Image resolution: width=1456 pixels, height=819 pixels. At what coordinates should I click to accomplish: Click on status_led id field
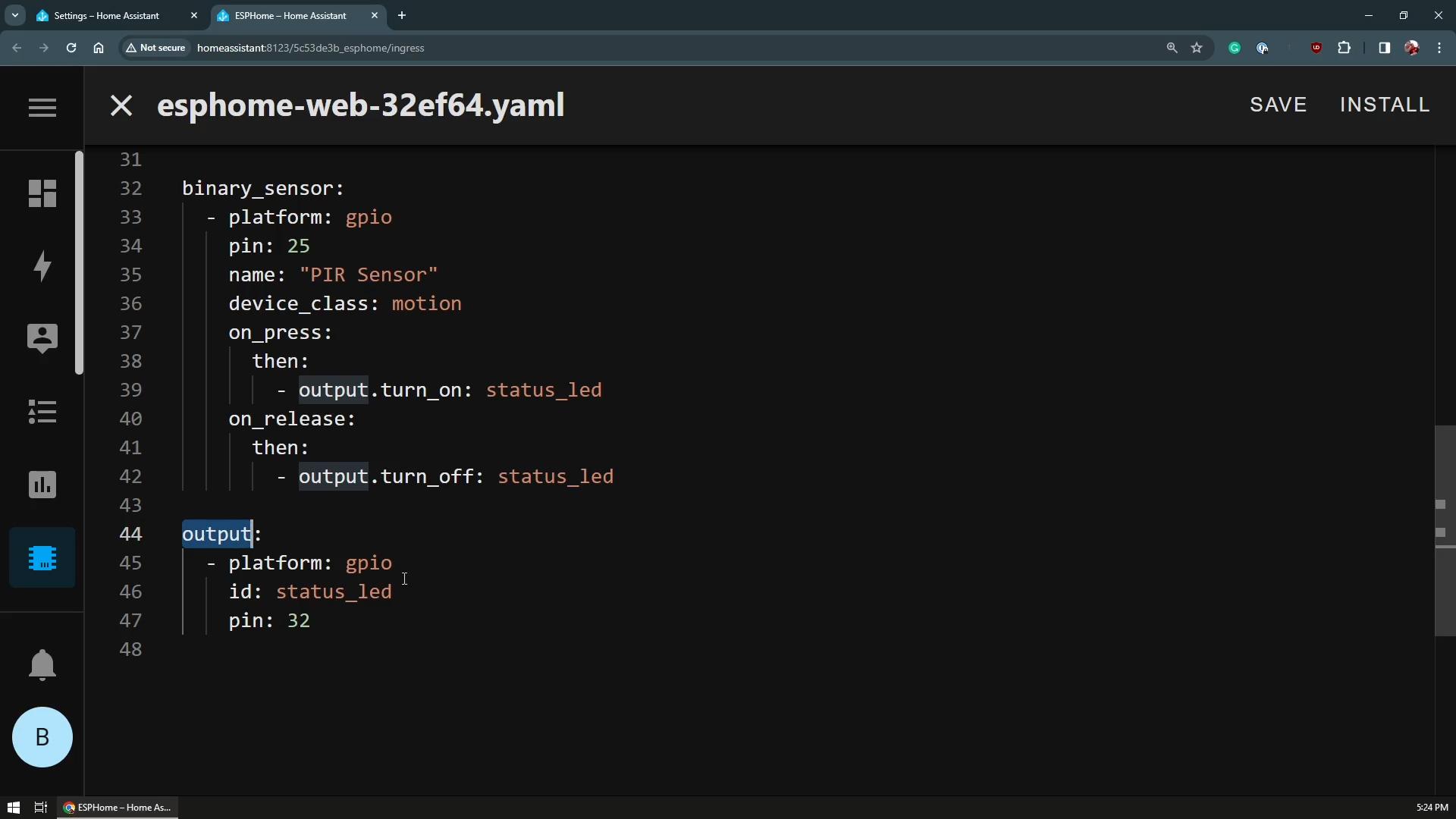[333, 592]
